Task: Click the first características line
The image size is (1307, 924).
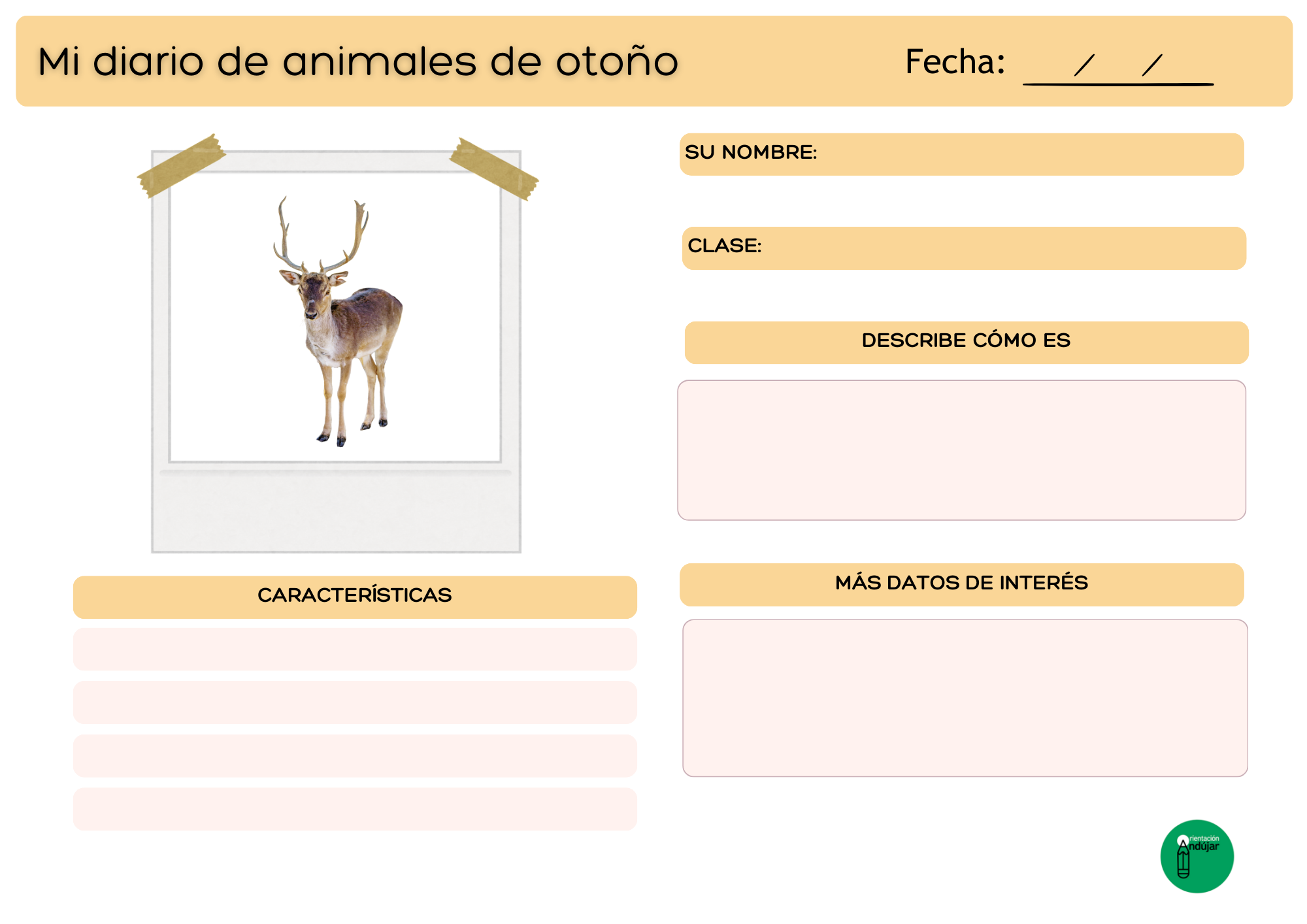Action: (x=355, y=650)
